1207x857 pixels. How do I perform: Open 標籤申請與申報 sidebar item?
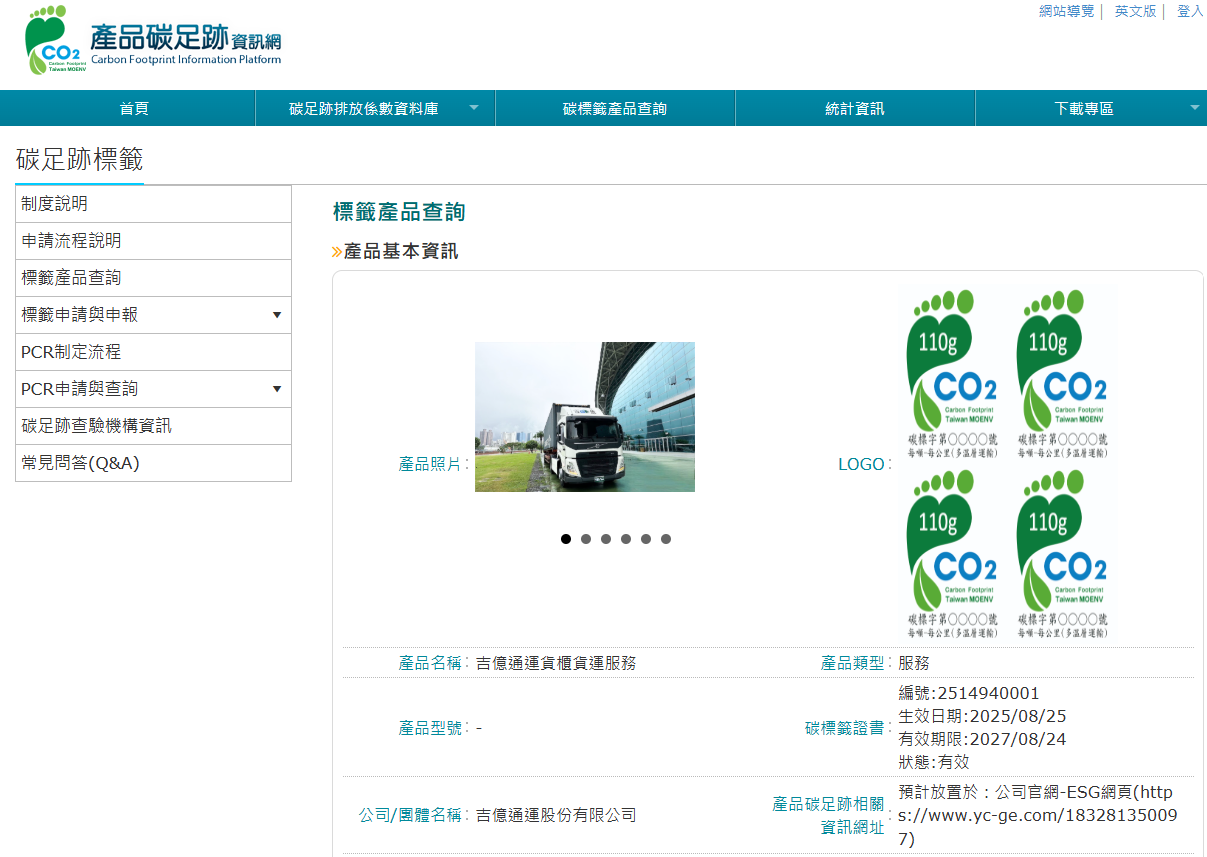tap(153, 315)
